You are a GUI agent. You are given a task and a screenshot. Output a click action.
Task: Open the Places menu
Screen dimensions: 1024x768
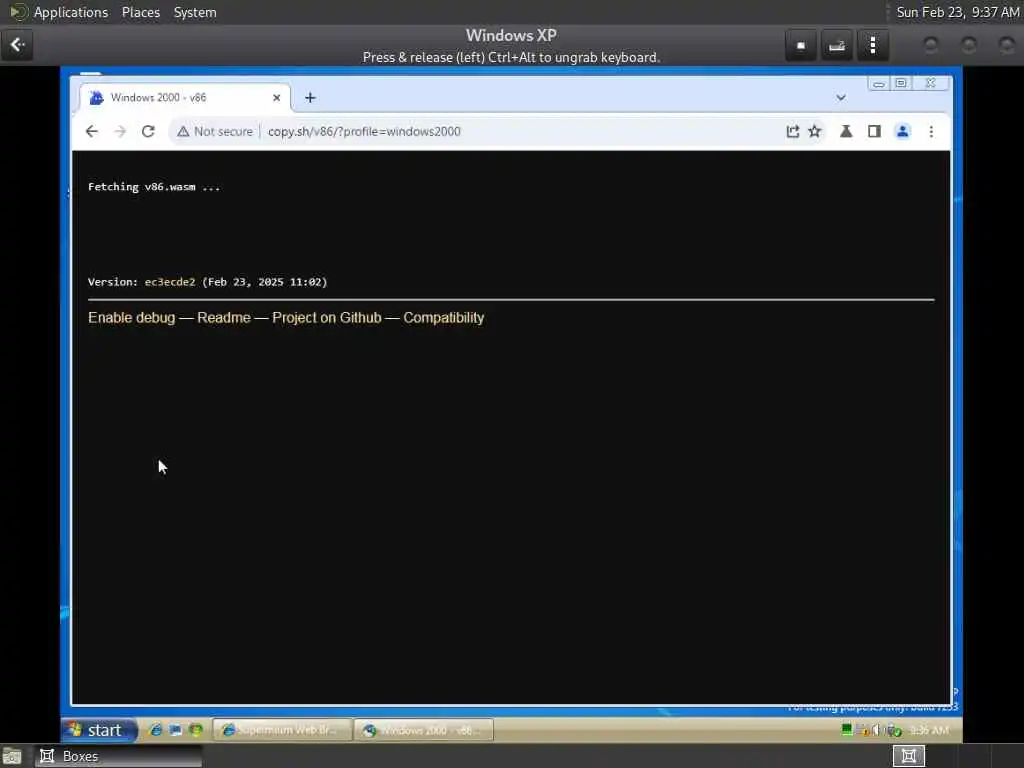click(140, 12)
